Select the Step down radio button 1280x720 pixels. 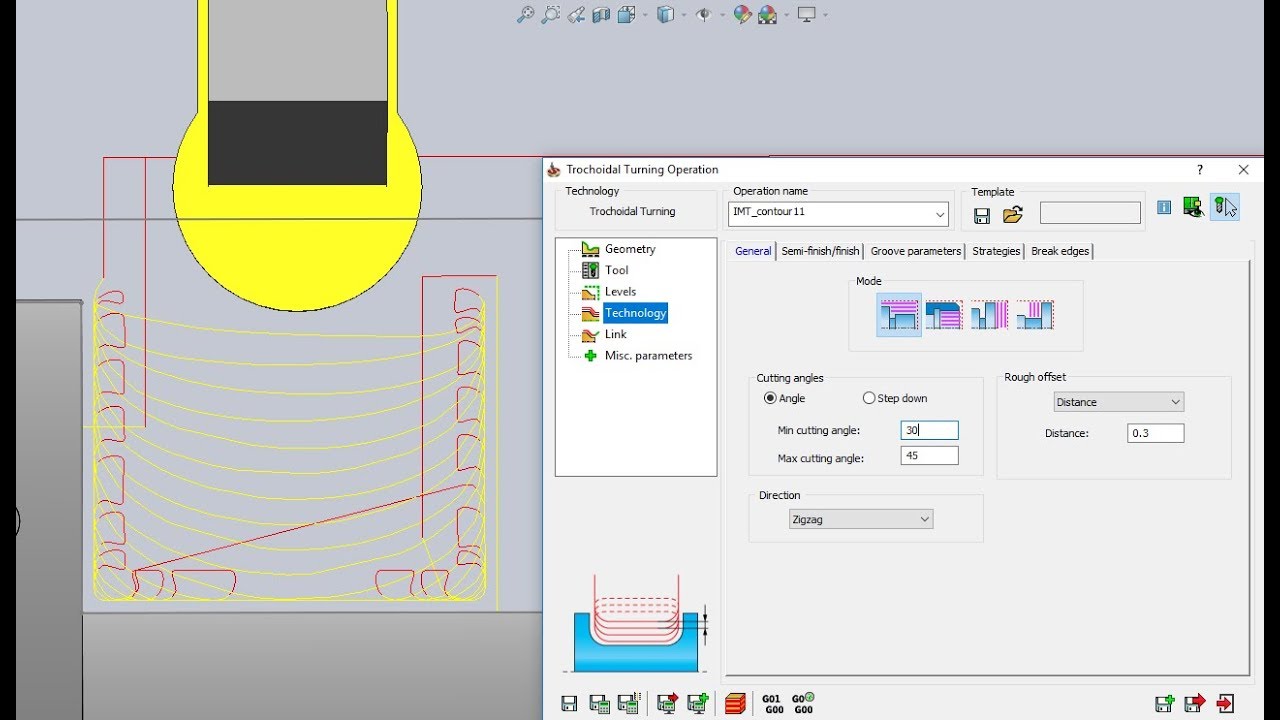tap(869, 398)
